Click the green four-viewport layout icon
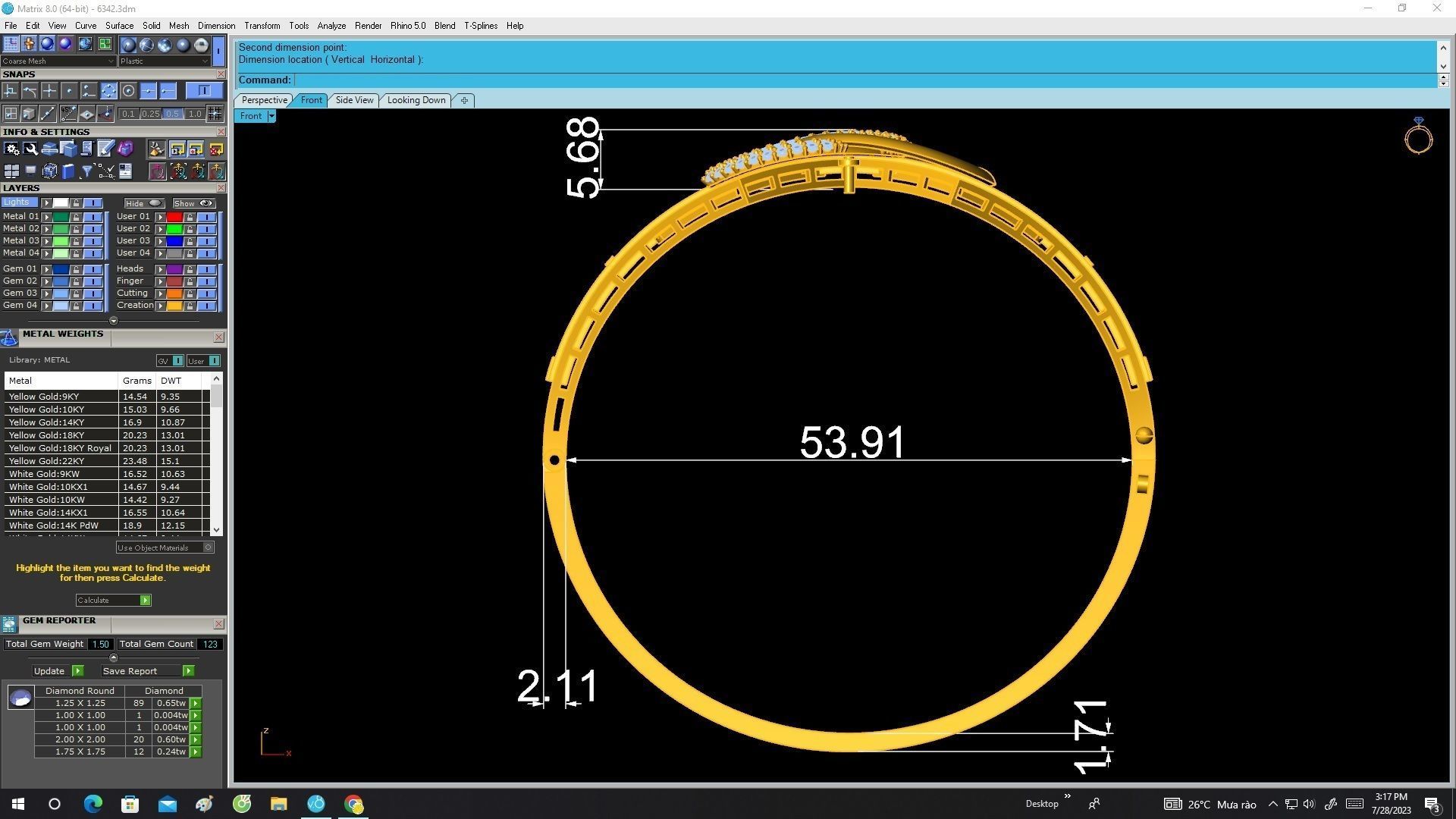Viewport: 1456px width, 819px height. point(105,43)
